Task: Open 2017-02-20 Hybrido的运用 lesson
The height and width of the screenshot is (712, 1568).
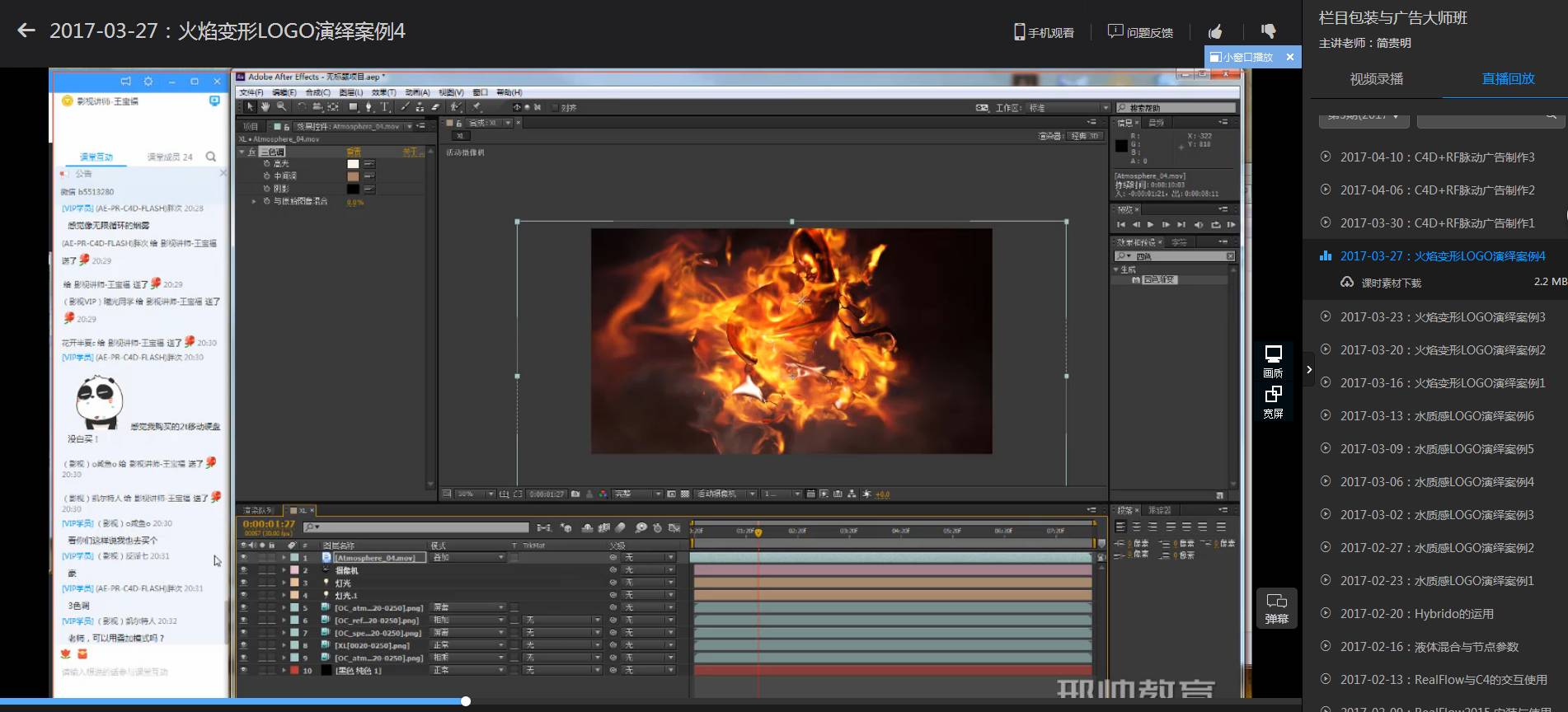Action: [x=1416, y=614]
